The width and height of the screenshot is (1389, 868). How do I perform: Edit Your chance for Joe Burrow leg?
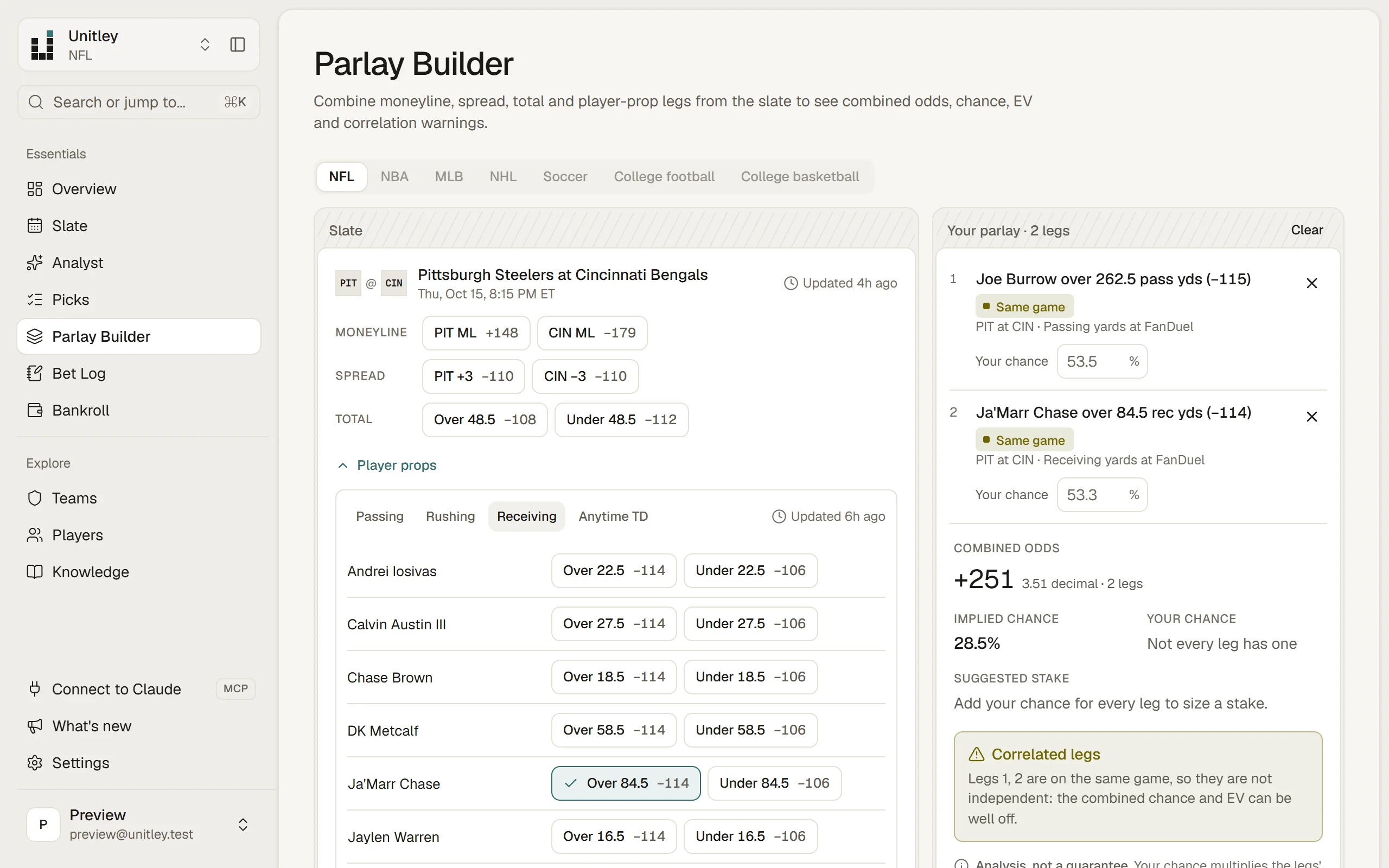click(x=1102, y=361)
